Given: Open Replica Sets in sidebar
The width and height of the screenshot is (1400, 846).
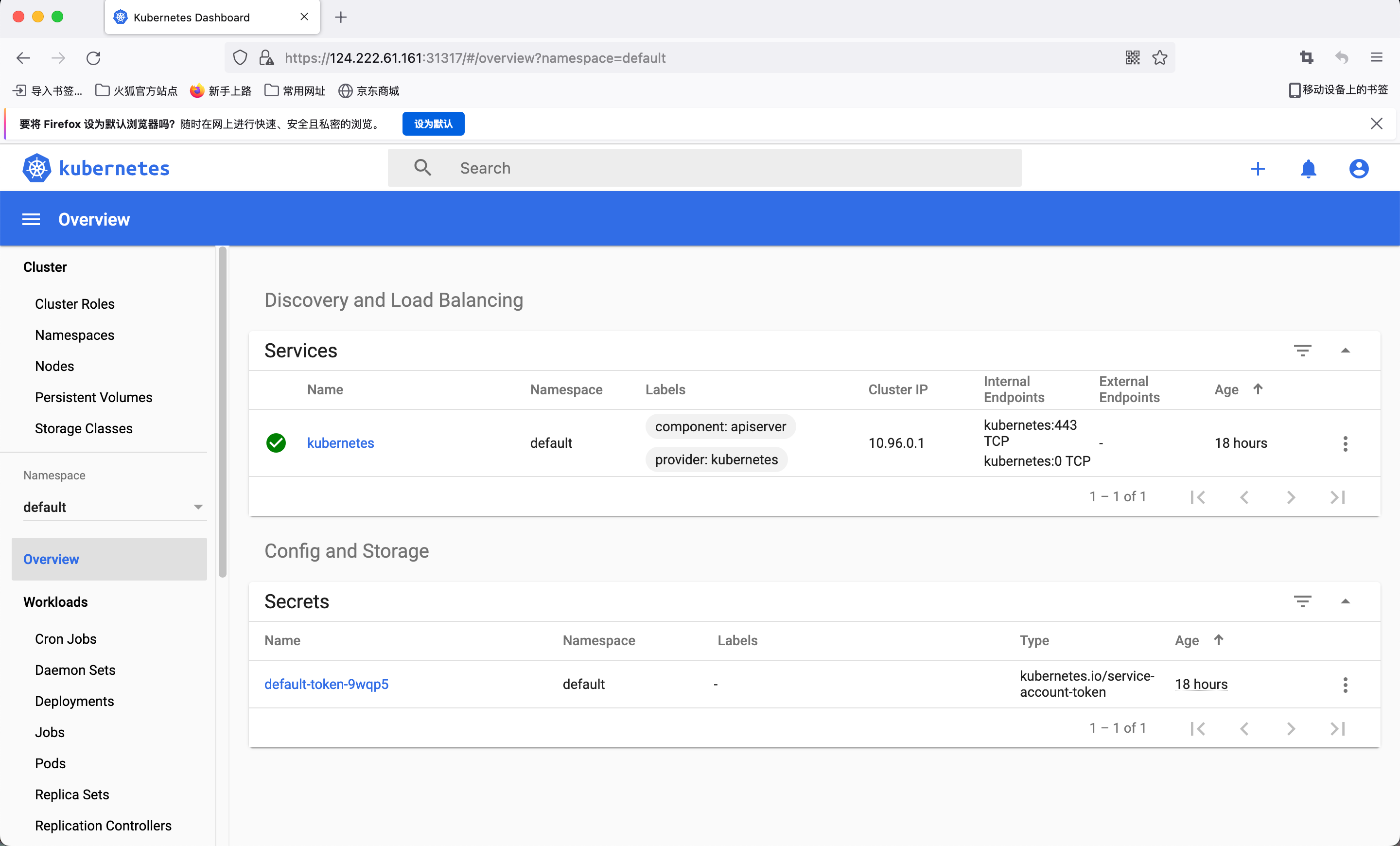Looking at the screenshot, I should [x=72, y=794].
